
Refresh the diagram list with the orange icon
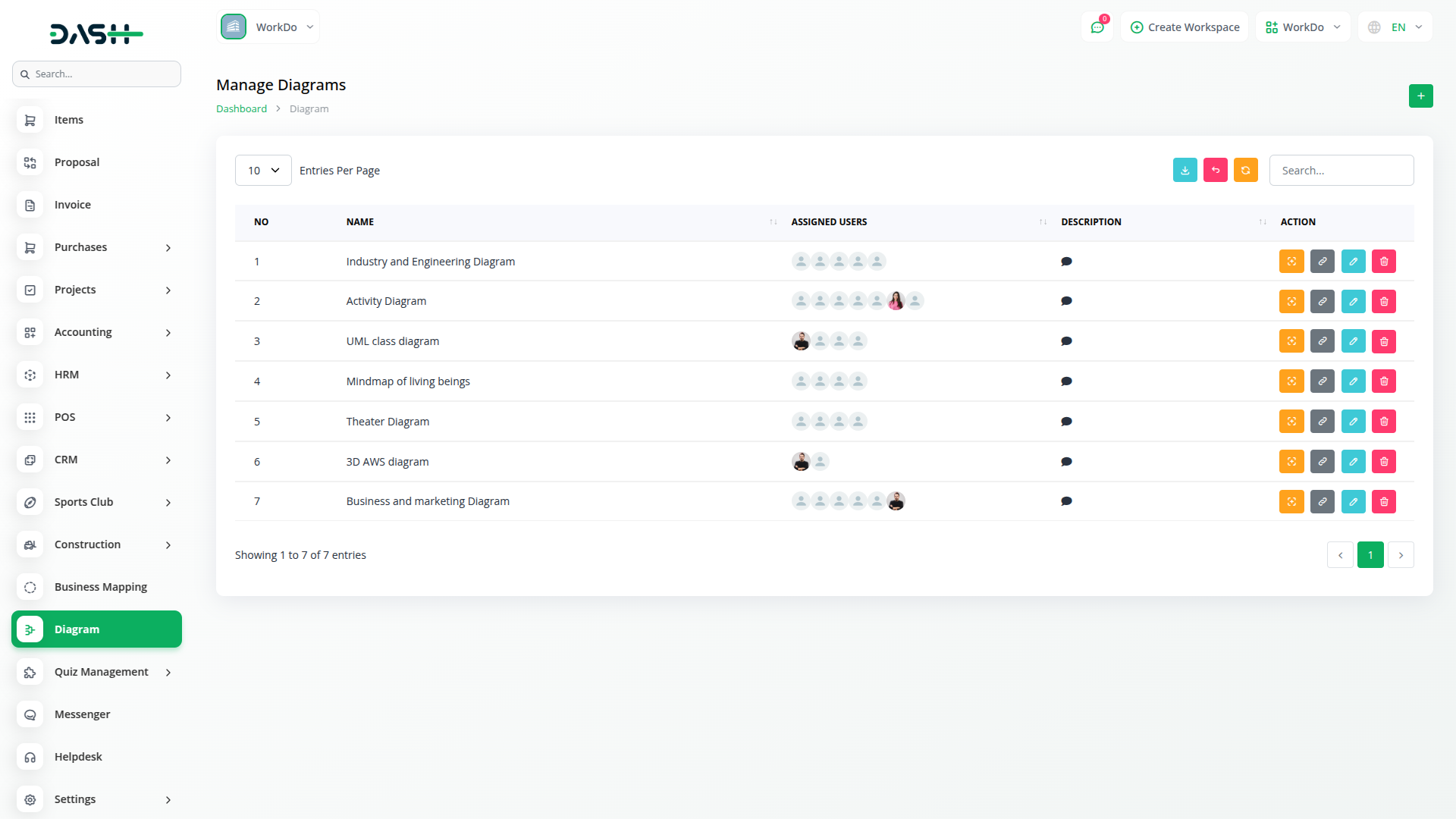[1245, 170]
